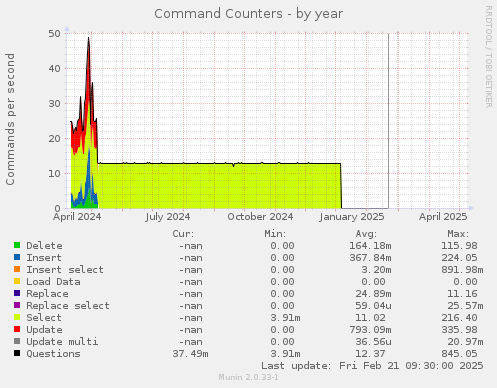Click the 10 y-axis tick label
The image size is (497, 388).
click(54, 173)
